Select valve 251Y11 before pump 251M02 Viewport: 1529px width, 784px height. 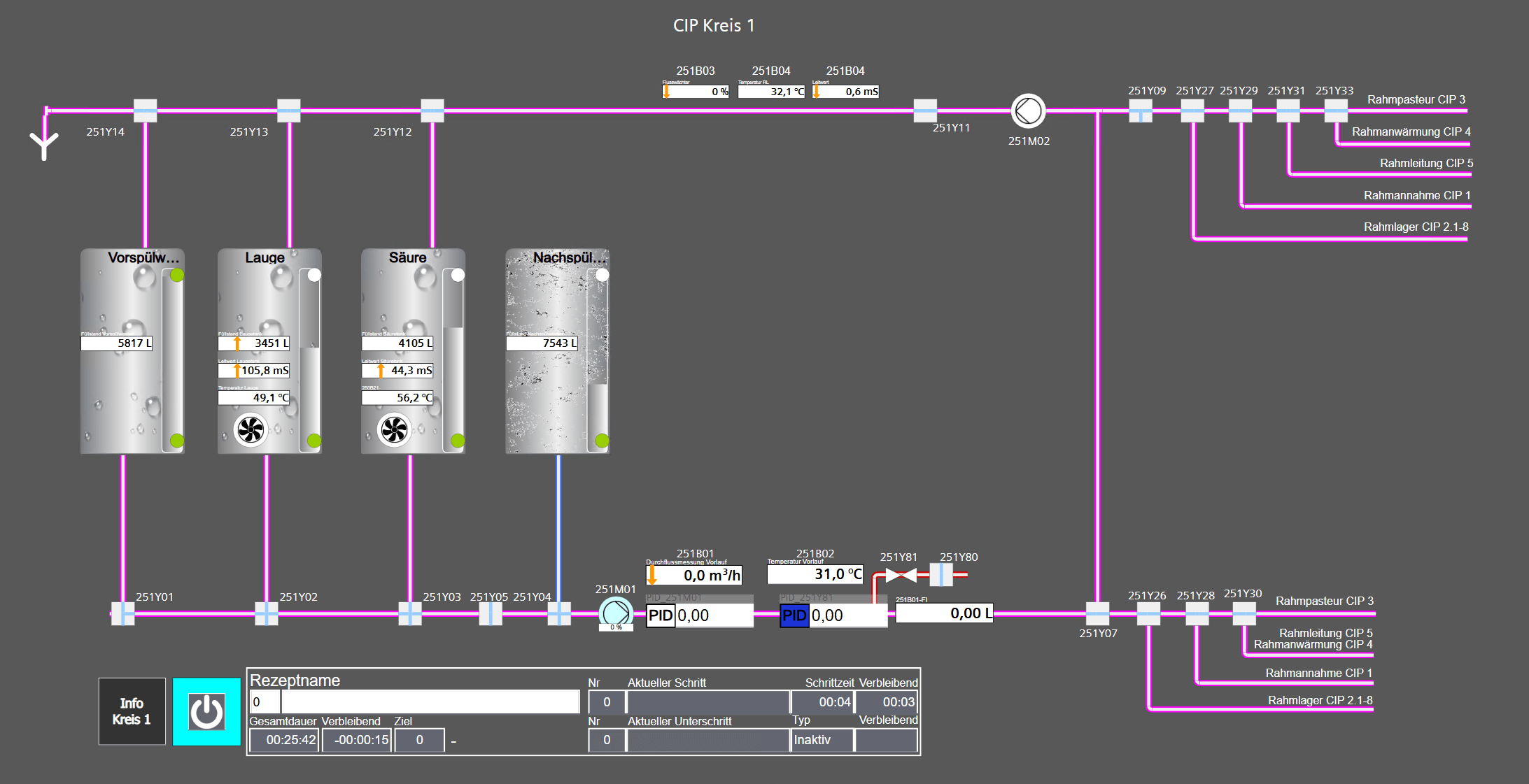tap(925, 111)
